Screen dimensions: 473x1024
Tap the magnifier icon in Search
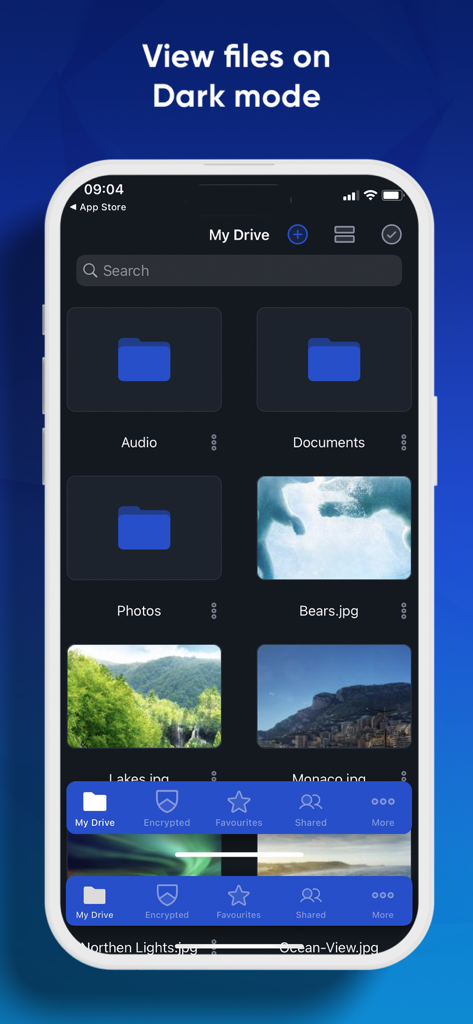point(91,270)
